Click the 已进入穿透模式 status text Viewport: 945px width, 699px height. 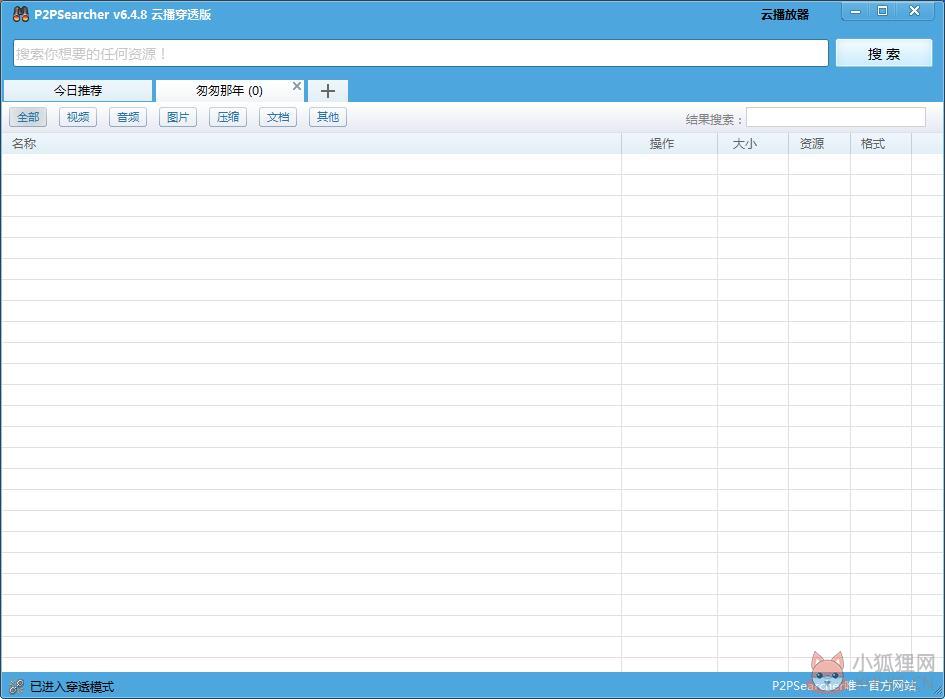tap(72, 686)
